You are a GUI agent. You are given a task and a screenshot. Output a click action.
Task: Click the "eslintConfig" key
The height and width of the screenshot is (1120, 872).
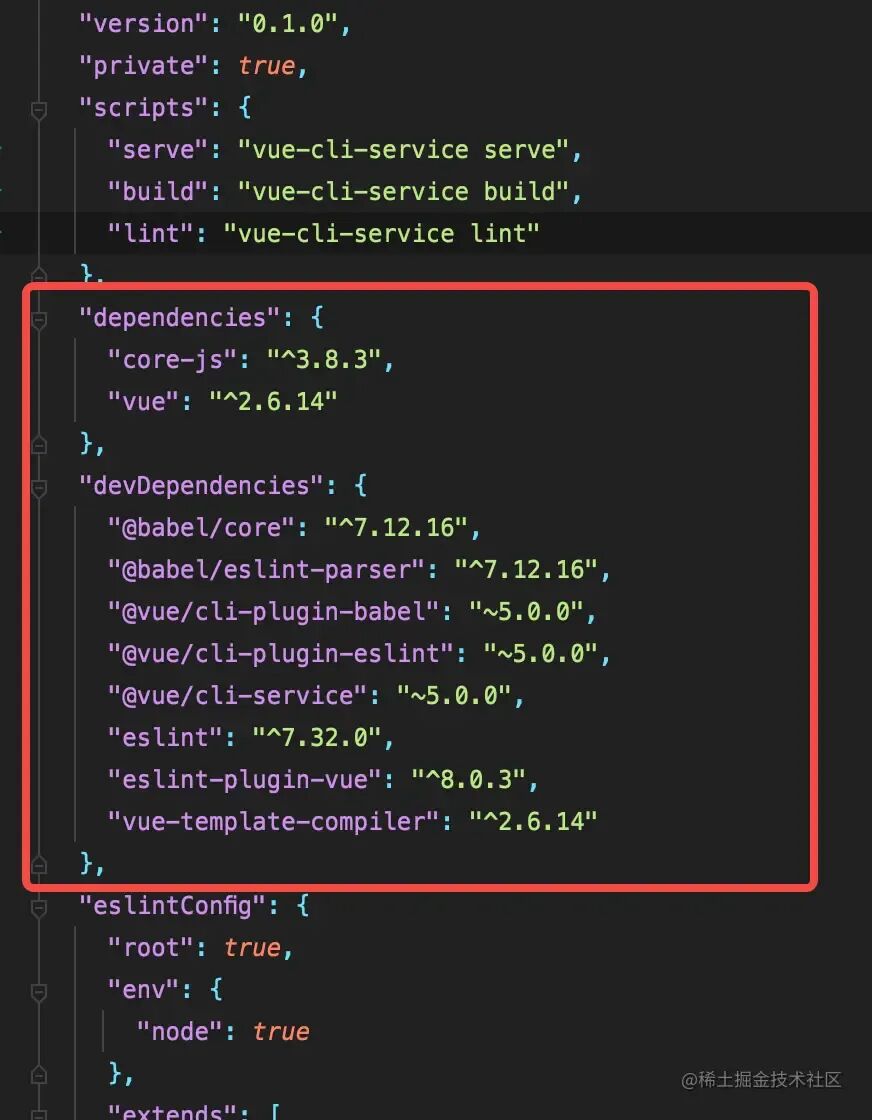coord(172,906)
